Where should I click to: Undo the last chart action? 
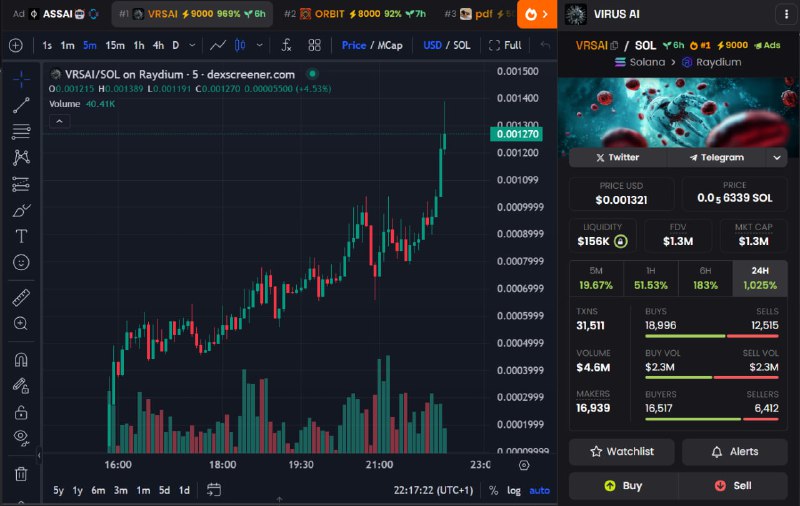545,45
